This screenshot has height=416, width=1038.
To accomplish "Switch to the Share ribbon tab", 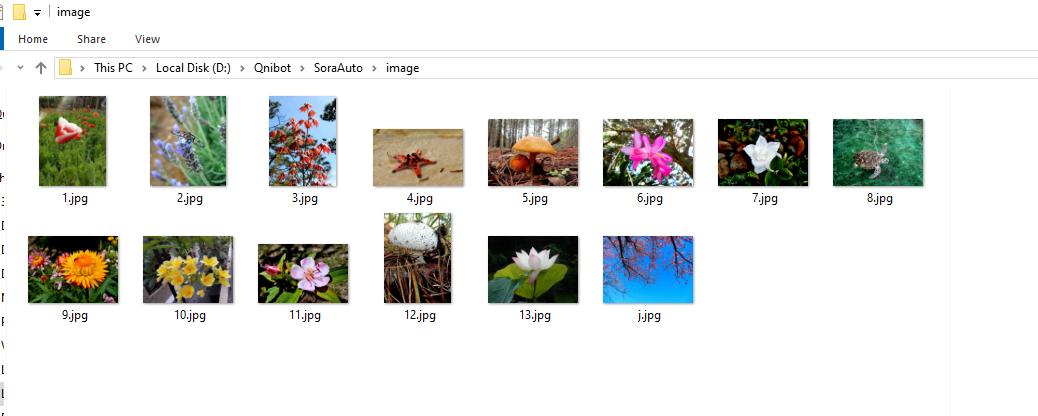I will (91, 39).
